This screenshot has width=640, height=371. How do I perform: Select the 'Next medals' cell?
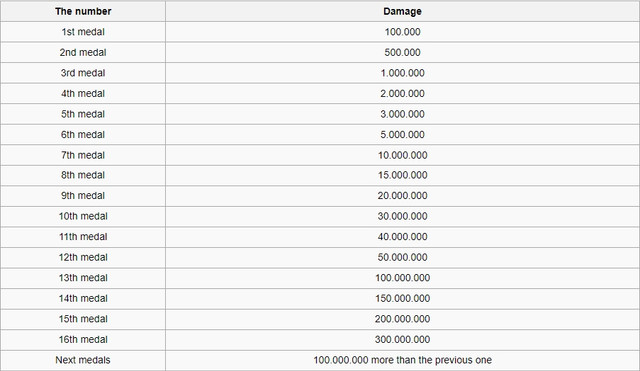[x=83, y=360]
